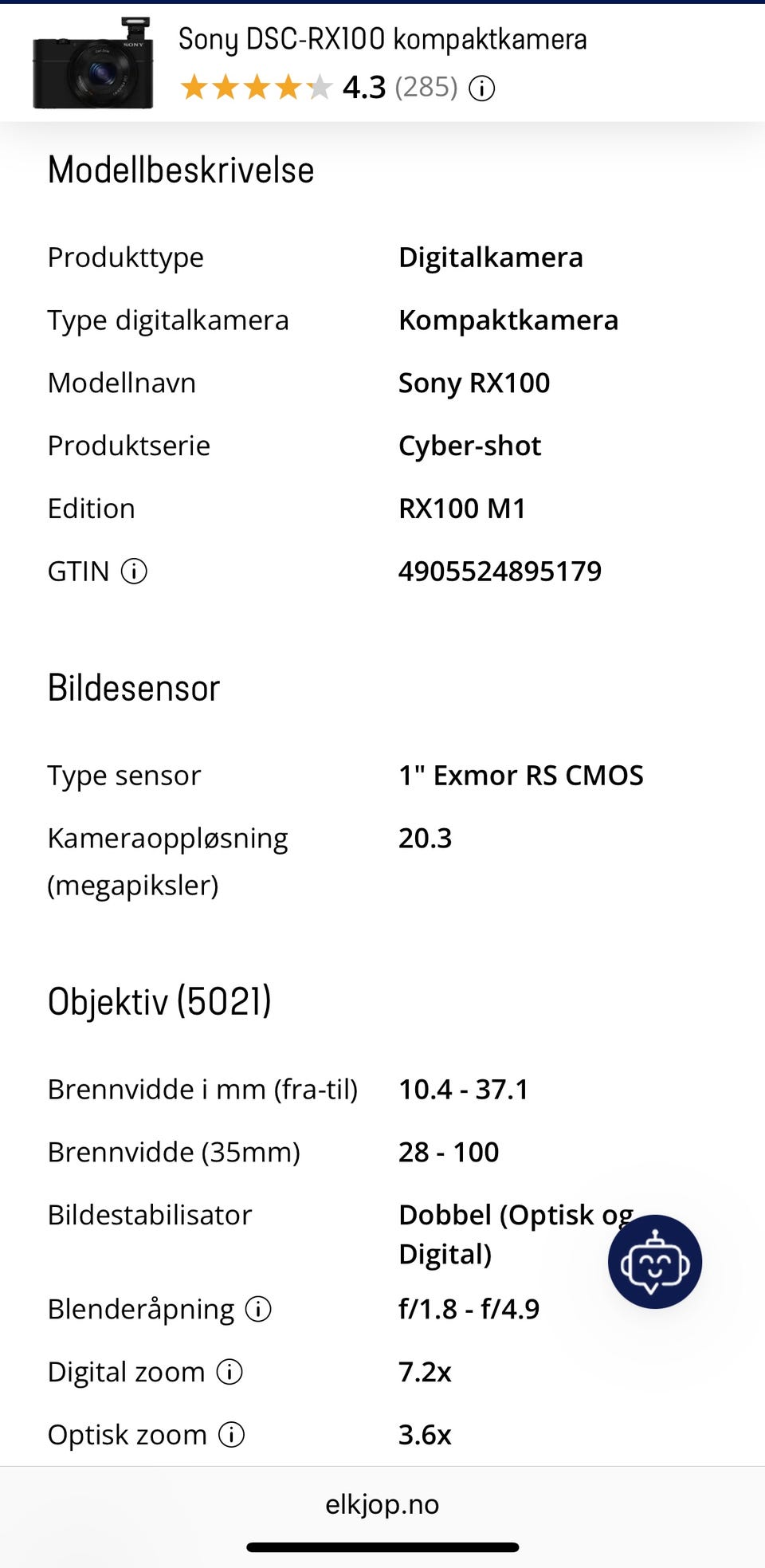
Task: Tap the five-star rating stars
Action: coord(256,88)
